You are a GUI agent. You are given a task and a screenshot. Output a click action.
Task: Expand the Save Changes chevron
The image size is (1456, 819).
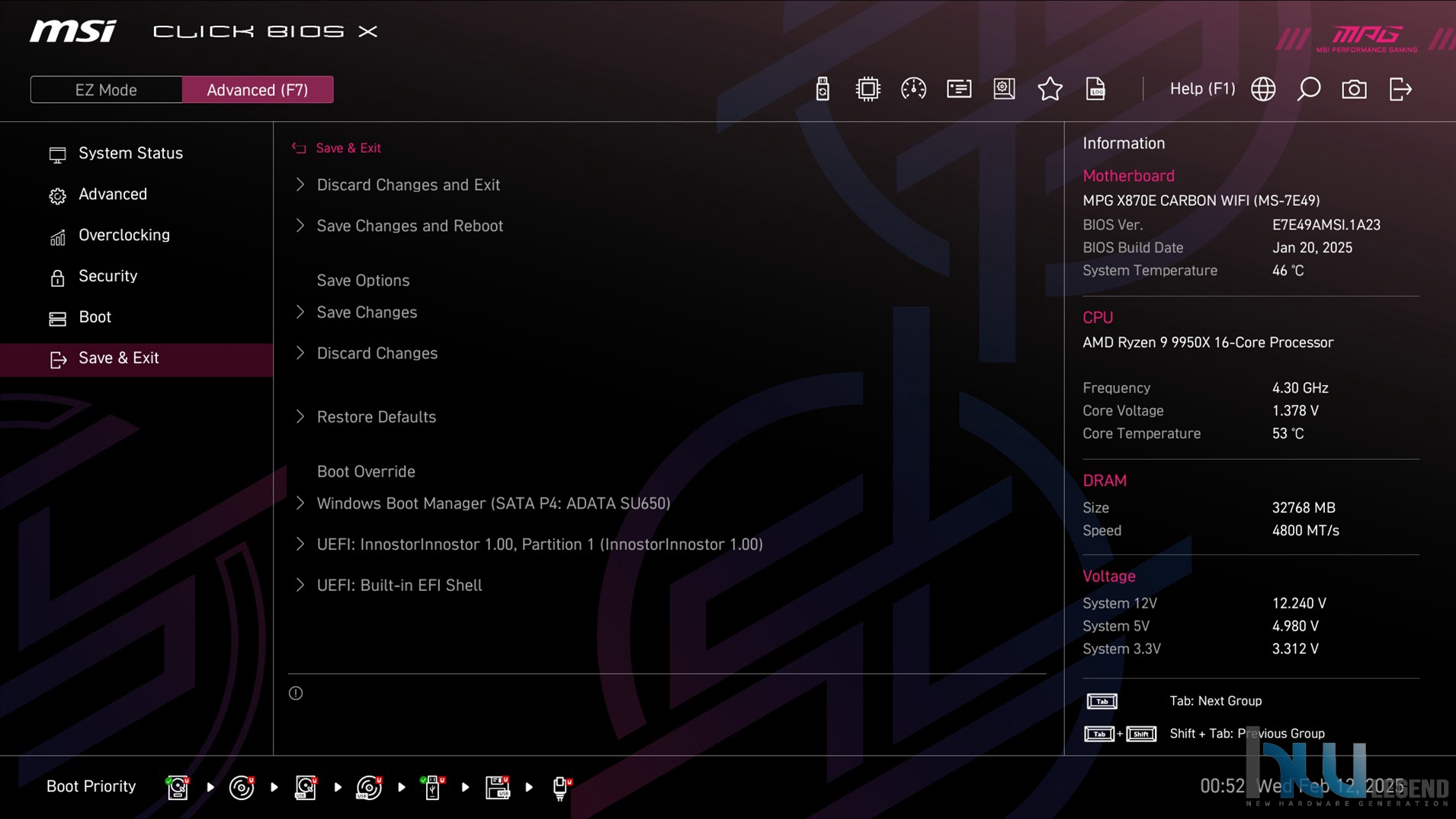click(x=300, y=312)
